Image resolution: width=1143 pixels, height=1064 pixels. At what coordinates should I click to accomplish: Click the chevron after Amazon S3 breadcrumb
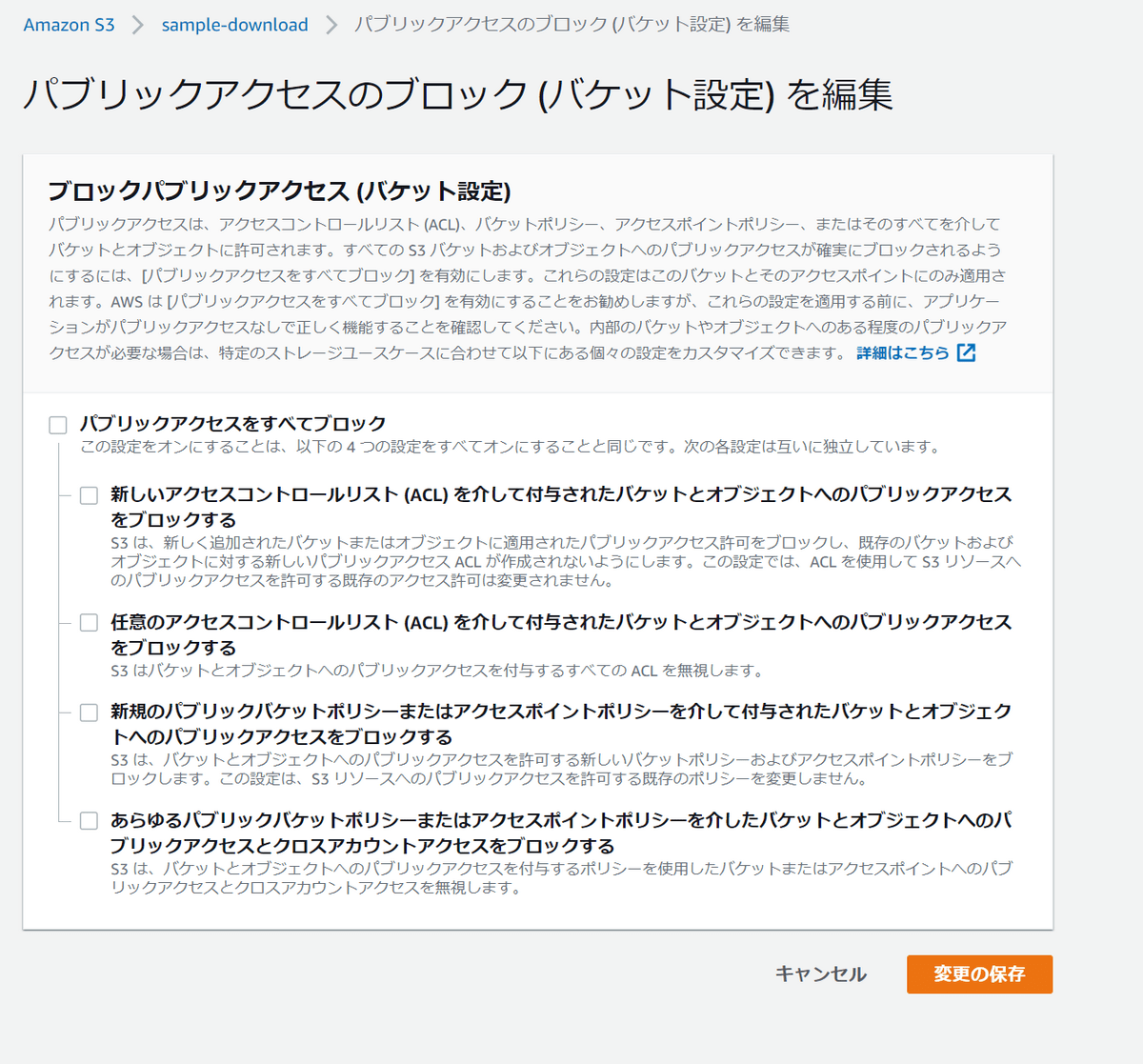coord(138,25)
